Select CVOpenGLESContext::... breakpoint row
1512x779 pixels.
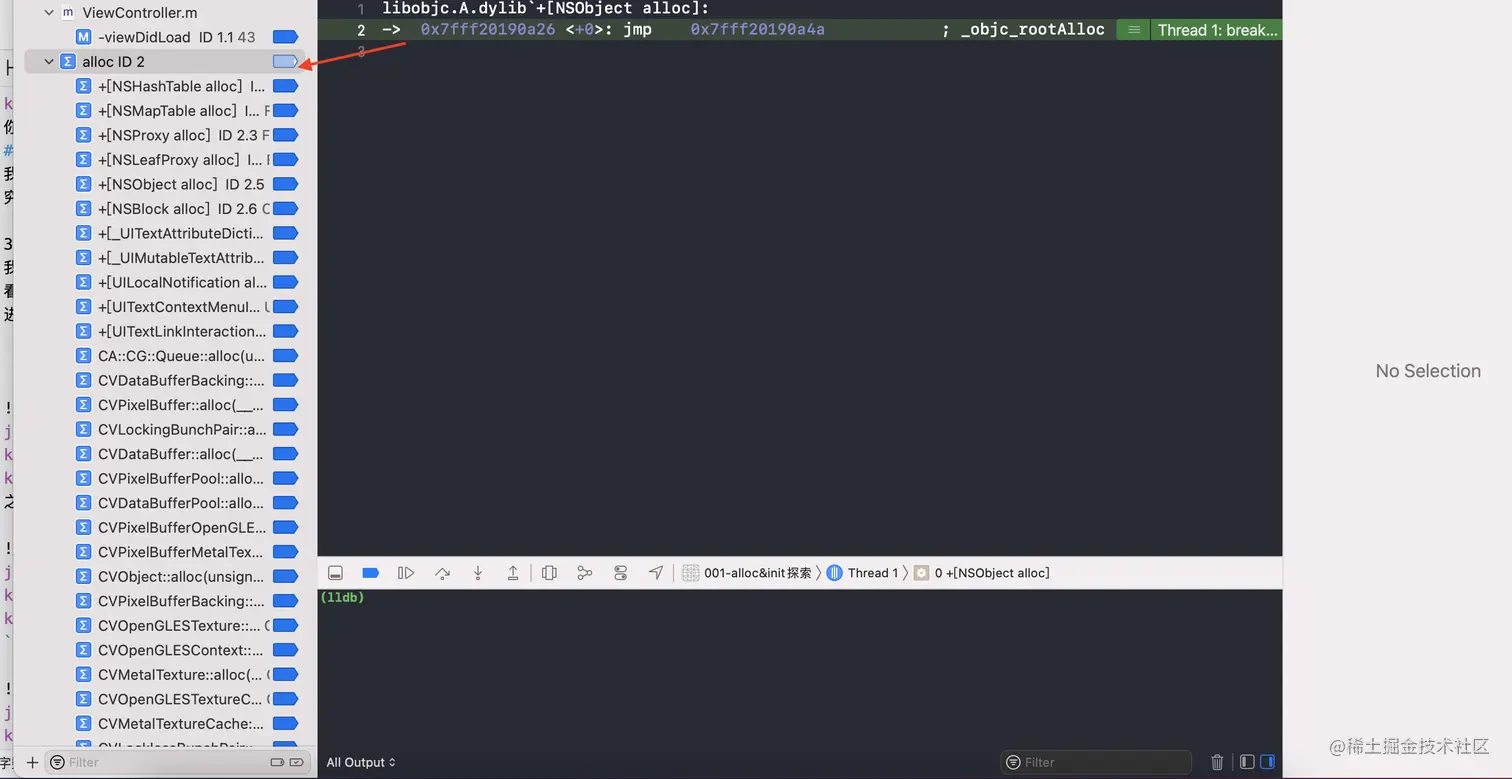[165, 650]
